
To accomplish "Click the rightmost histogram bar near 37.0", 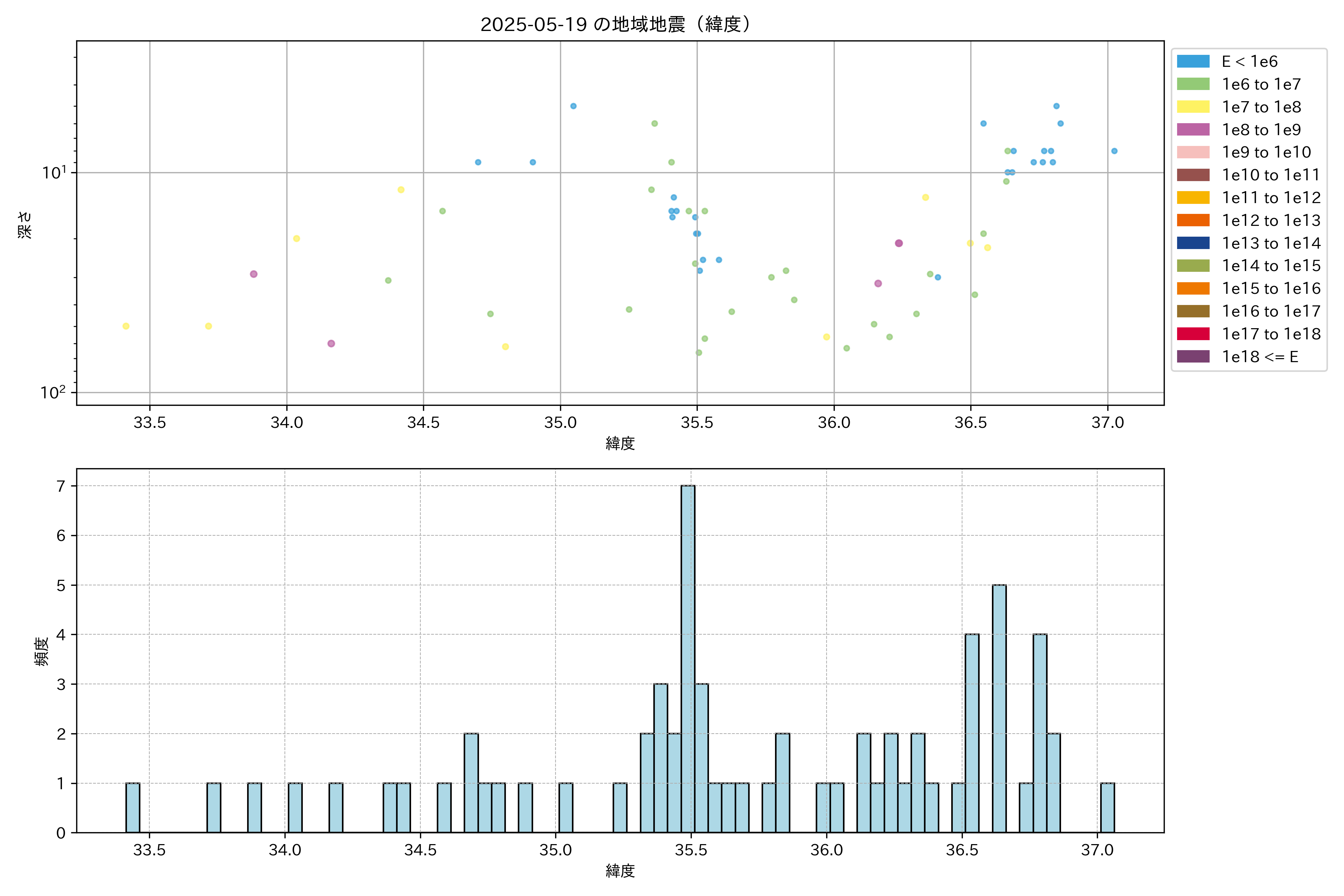I will pyautogui.click(x=1107, y=808).
